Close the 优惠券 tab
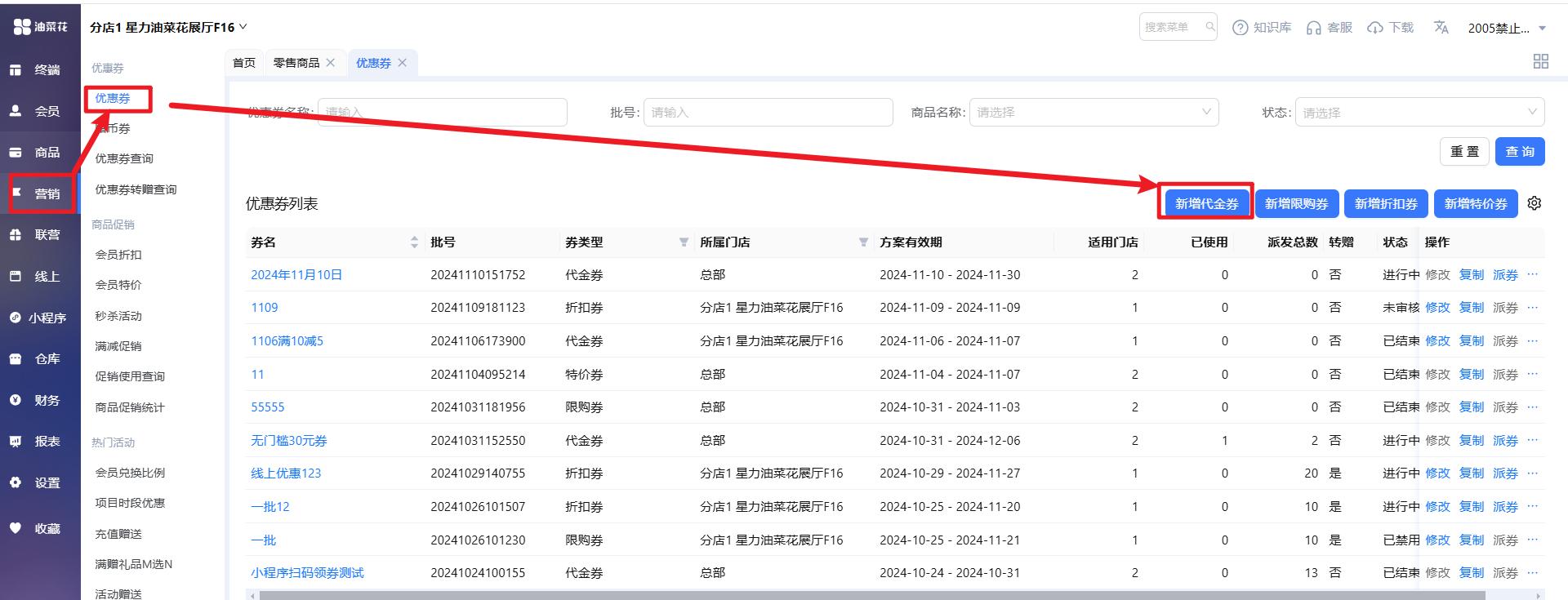1568x600 pixels. (x=403, y=63)
